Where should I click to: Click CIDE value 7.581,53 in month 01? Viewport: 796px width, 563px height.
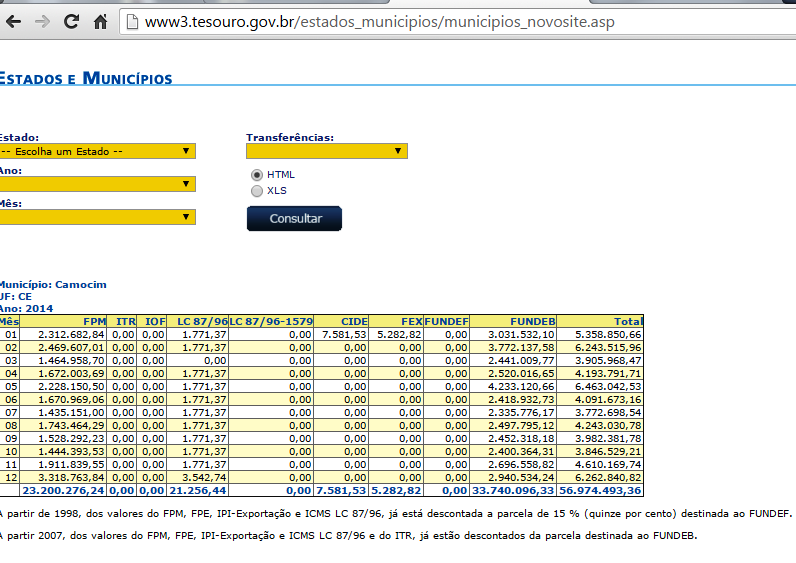pyautogui.click(x=344, y=335)
